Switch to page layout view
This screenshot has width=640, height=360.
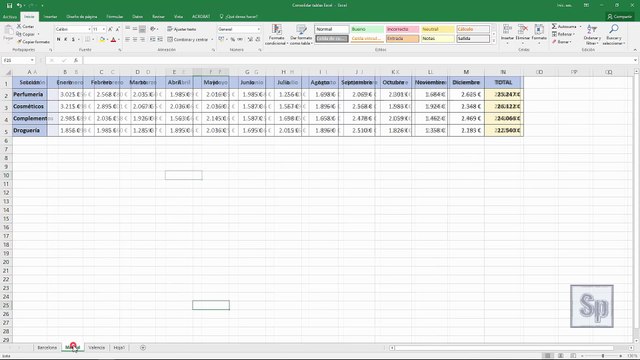pyautogui.click(x=561, y=356)
